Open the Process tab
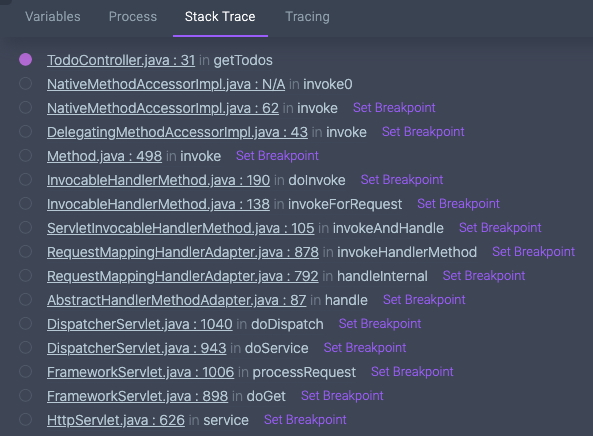This screenshot has width=593, height=436. click(133, 17)
